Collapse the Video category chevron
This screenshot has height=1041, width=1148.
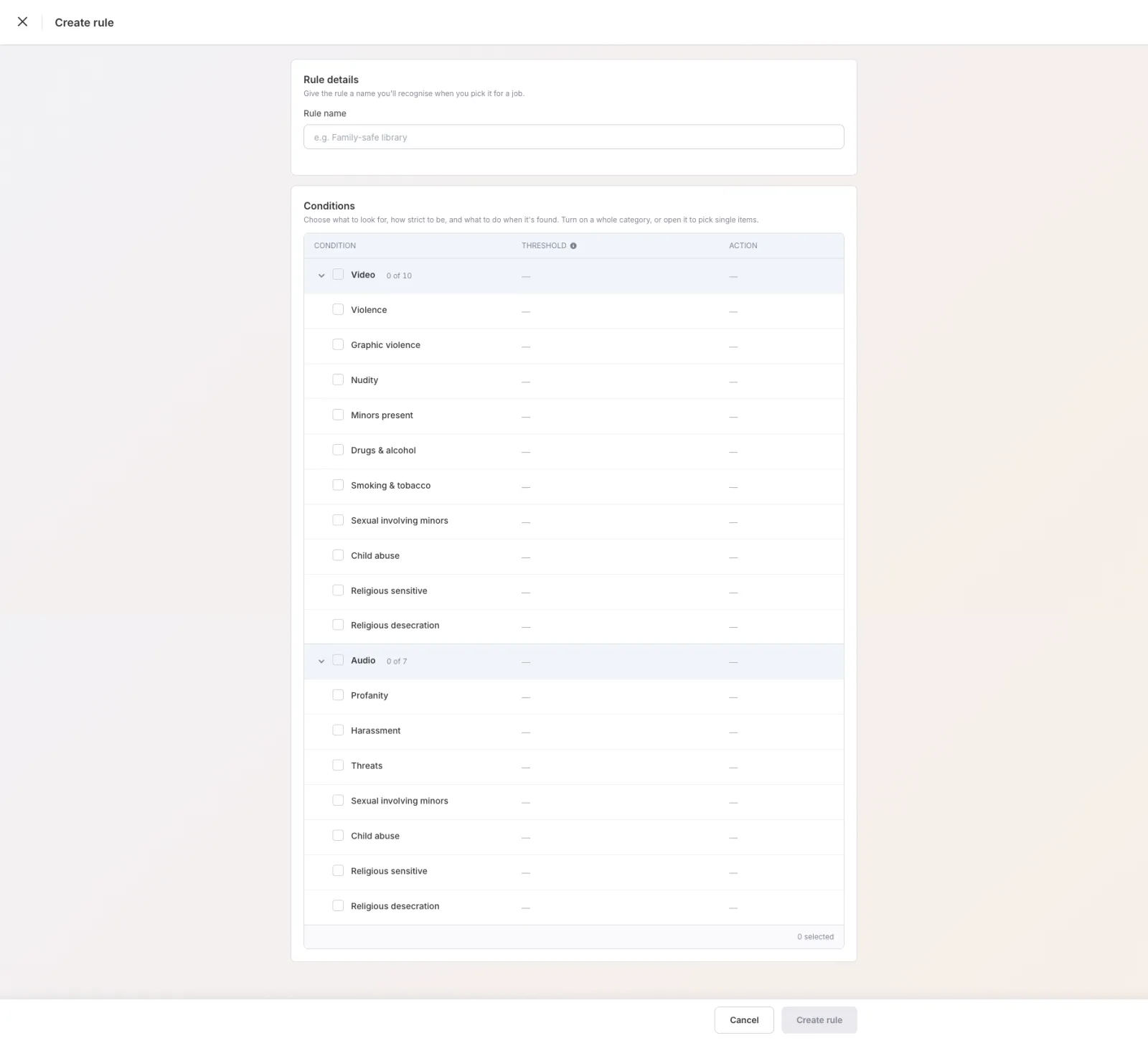(321, 275)
